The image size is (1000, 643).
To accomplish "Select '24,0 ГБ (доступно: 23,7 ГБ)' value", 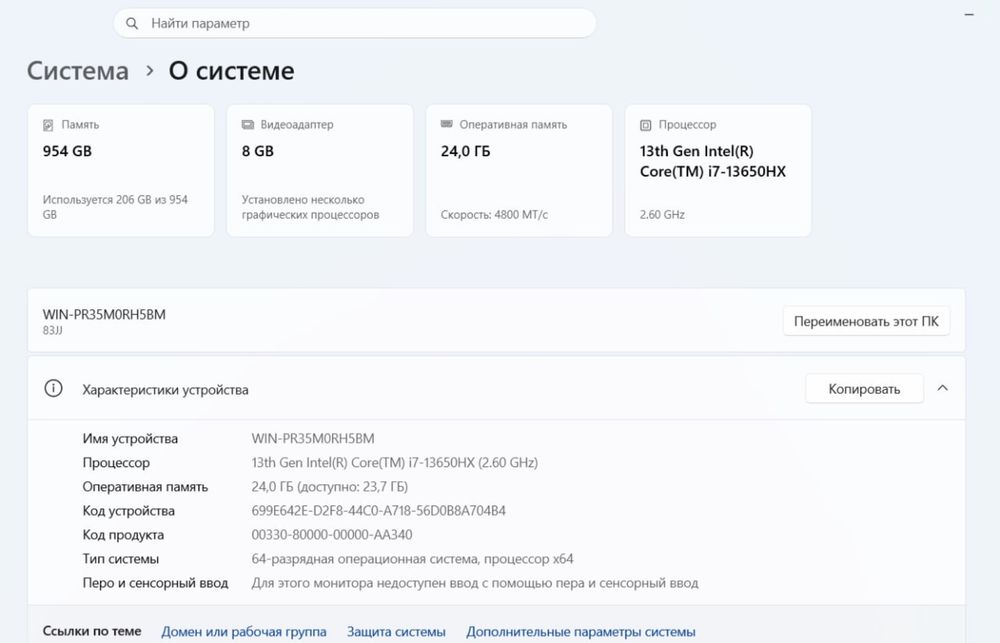I will pyautogui.click(x=330, y=487).
